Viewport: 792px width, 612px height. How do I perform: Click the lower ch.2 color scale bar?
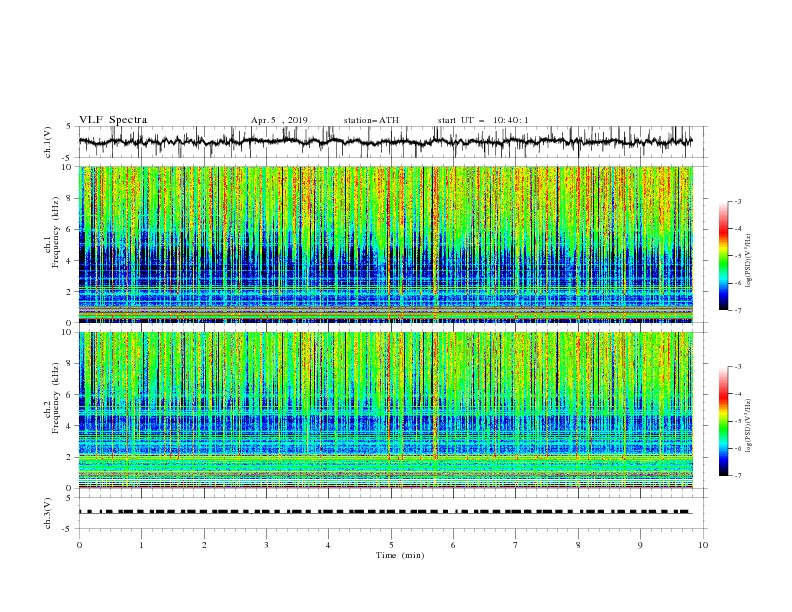click(x=724, y=421)
